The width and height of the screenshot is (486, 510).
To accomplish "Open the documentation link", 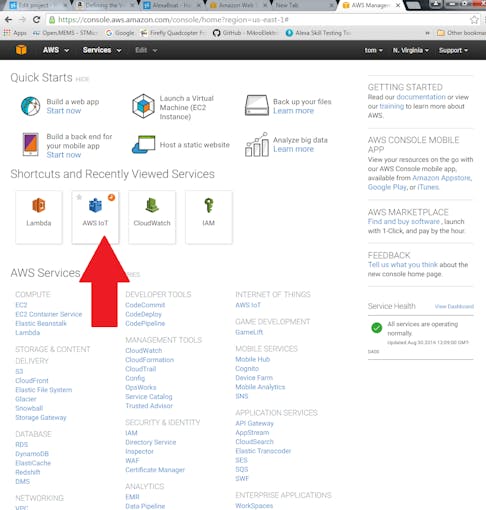I will [x=421, y=97].
